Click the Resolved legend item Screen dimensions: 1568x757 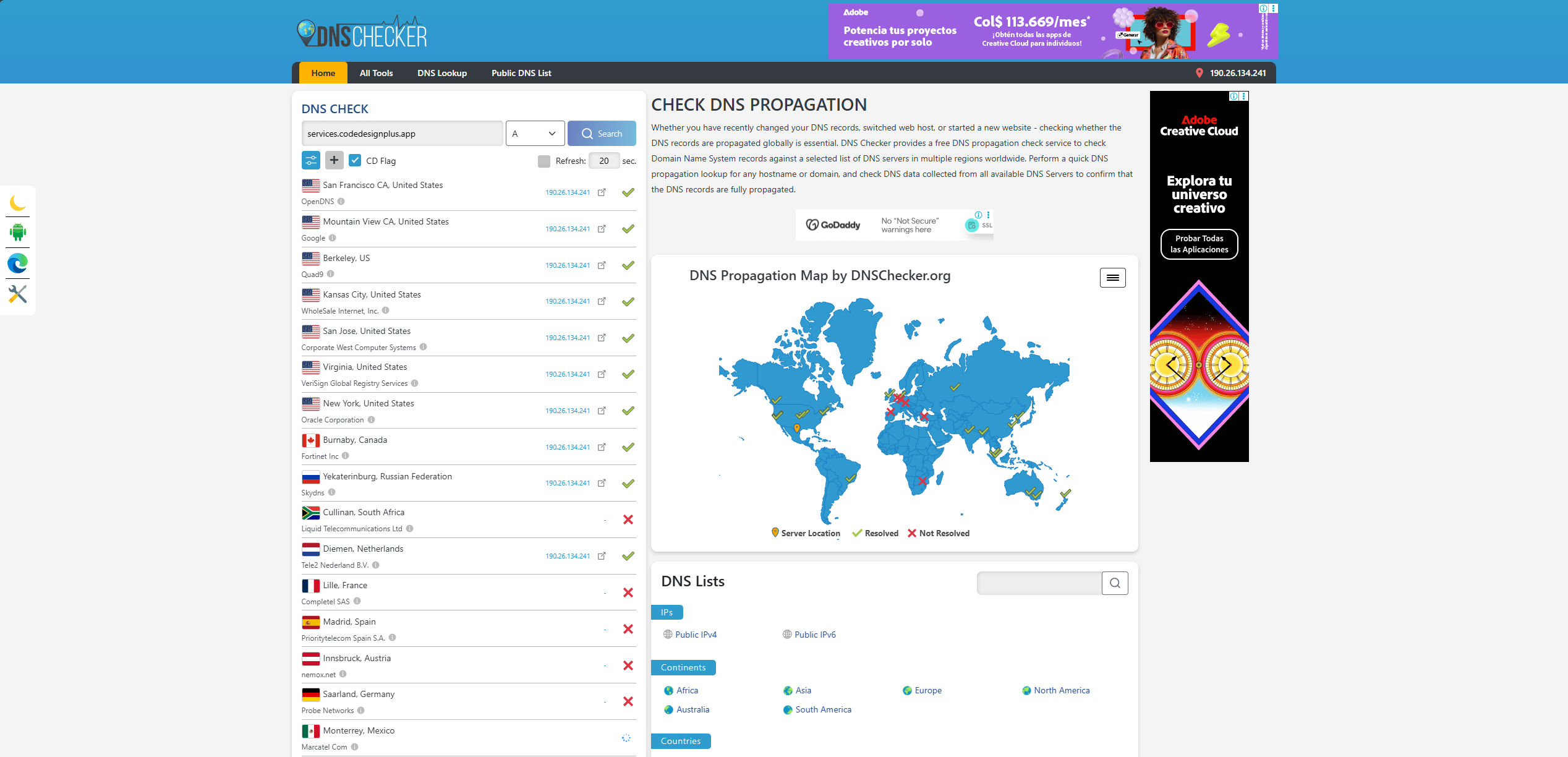875,533
